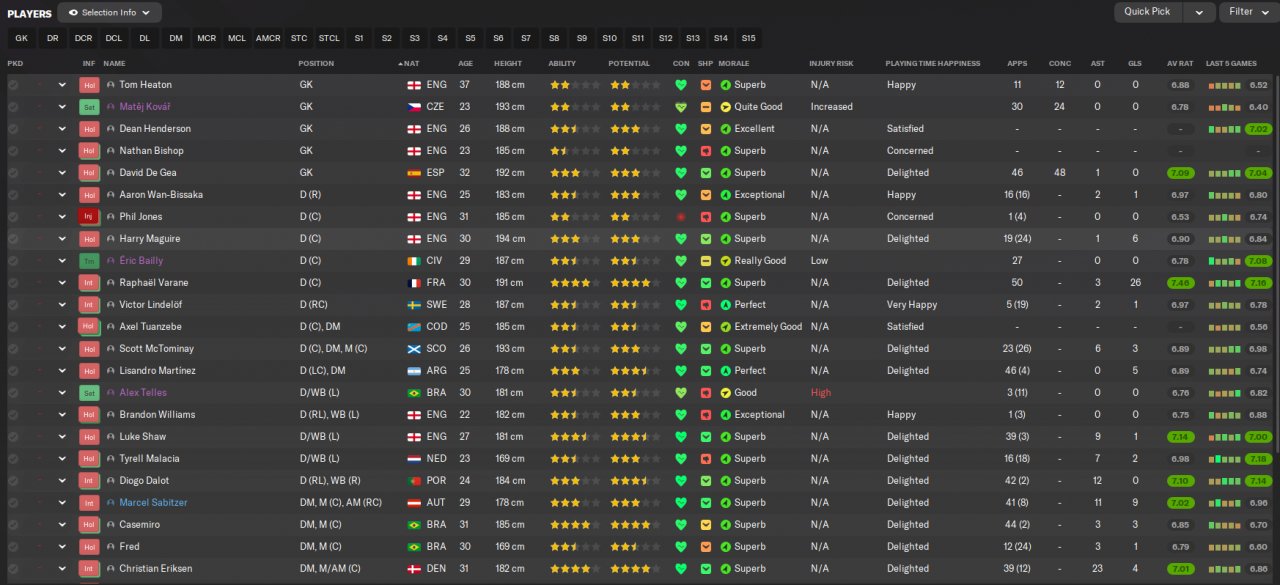Click Raphaël Varane's last 5 games form bars
Screen dimensions: 1280x585
point(1224,283)
